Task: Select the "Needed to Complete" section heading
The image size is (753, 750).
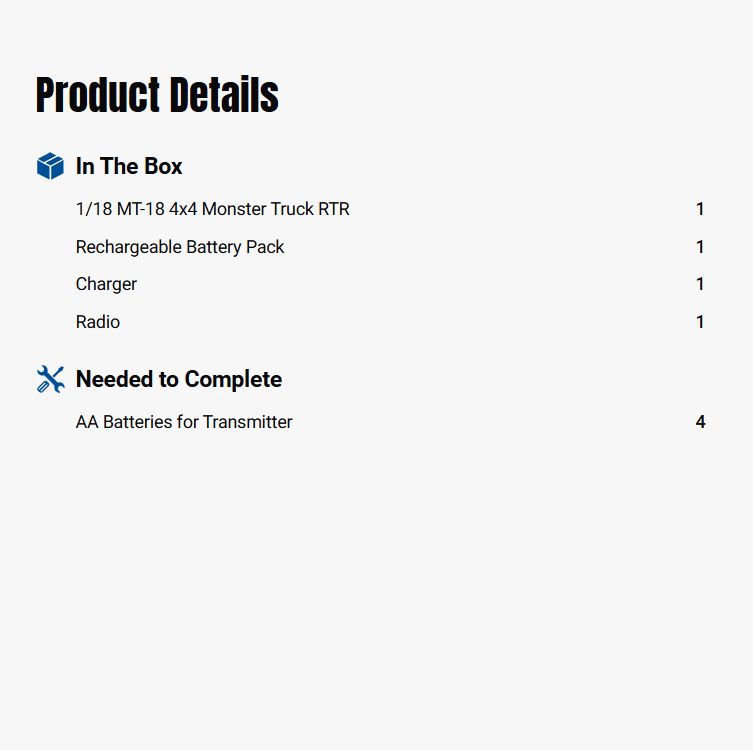Action: (x=179, y=379)
